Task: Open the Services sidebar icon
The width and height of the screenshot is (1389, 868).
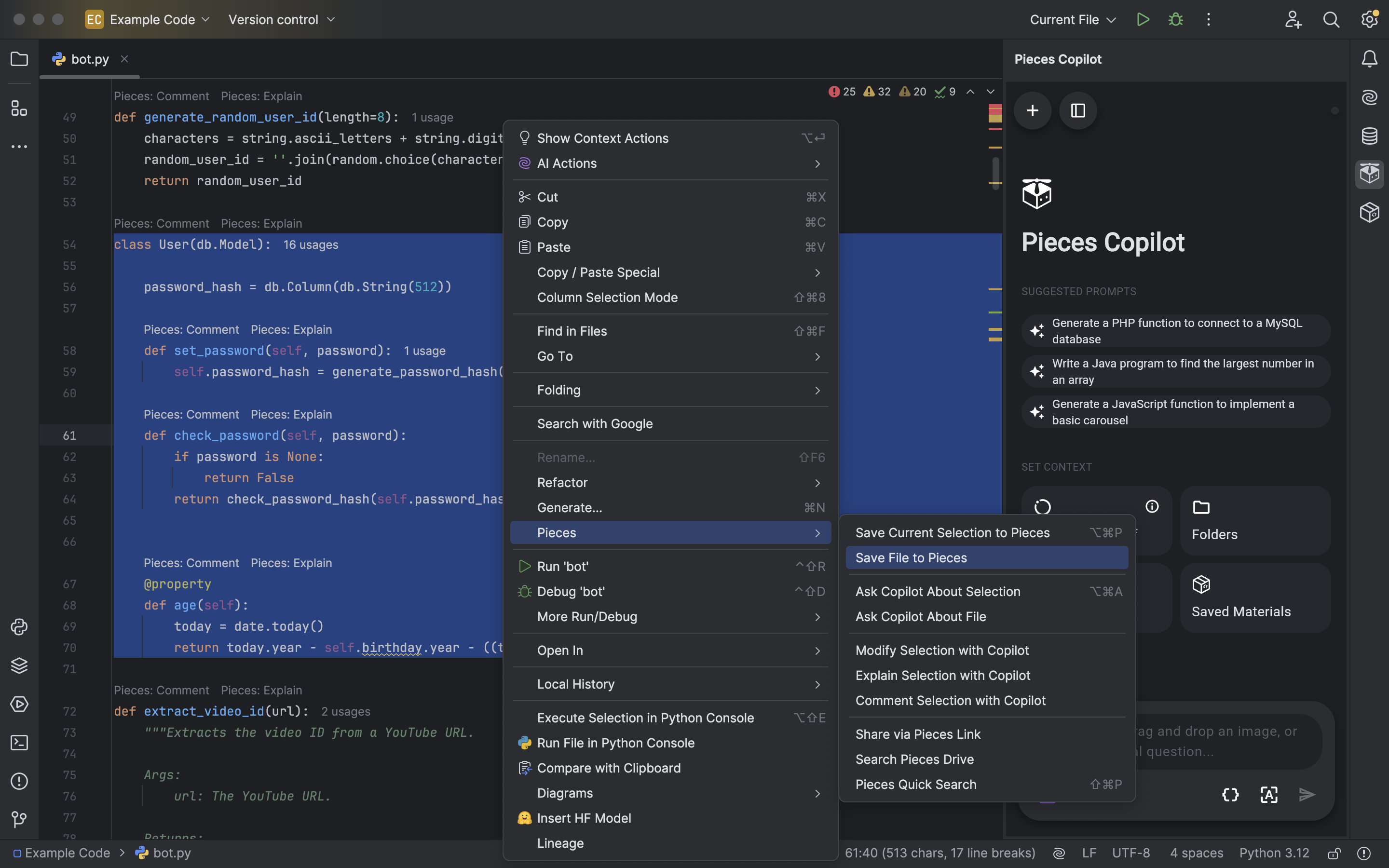Action: pos(19,704)
